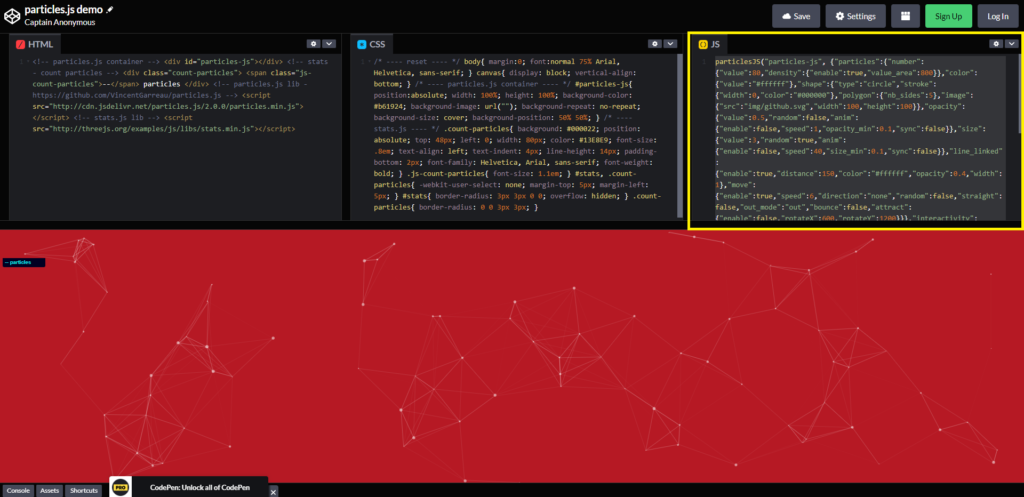Click inside the HTML code editor text
This screenshot has height=497, width=1024.
coord(180,95)
